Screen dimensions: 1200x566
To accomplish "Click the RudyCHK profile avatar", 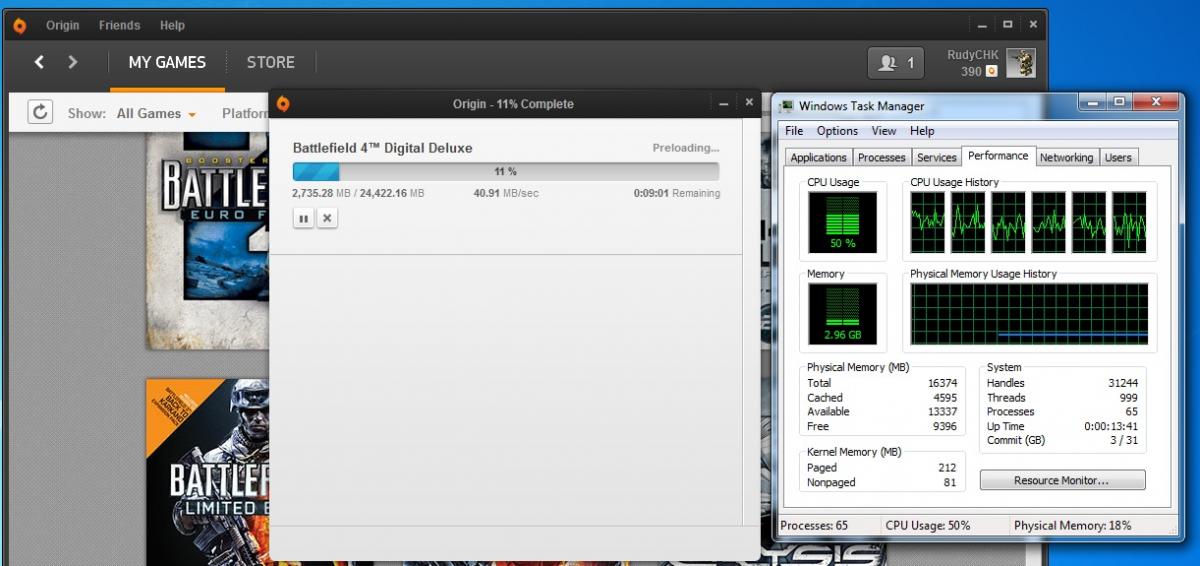I will point(1021,63).
